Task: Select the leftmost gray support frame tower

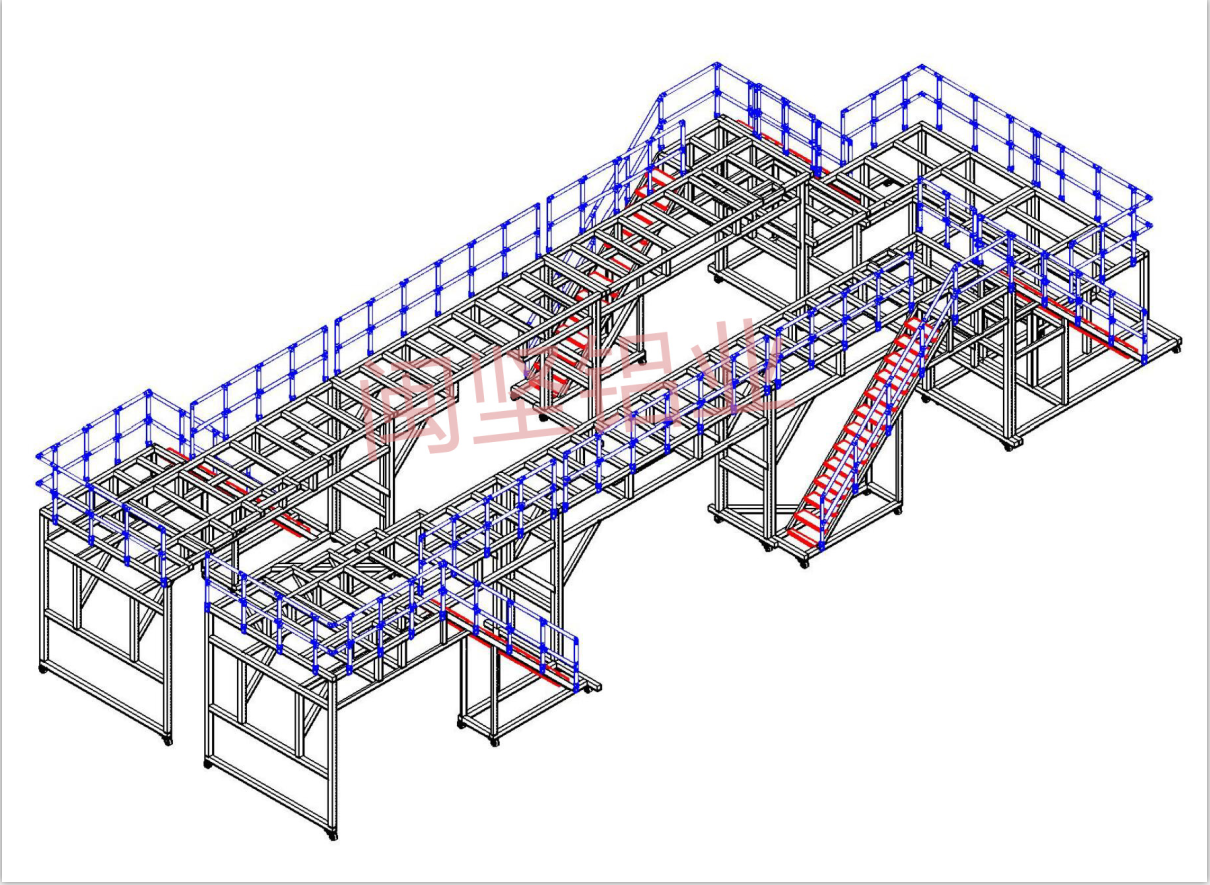Action: click(x=105, y=620)
